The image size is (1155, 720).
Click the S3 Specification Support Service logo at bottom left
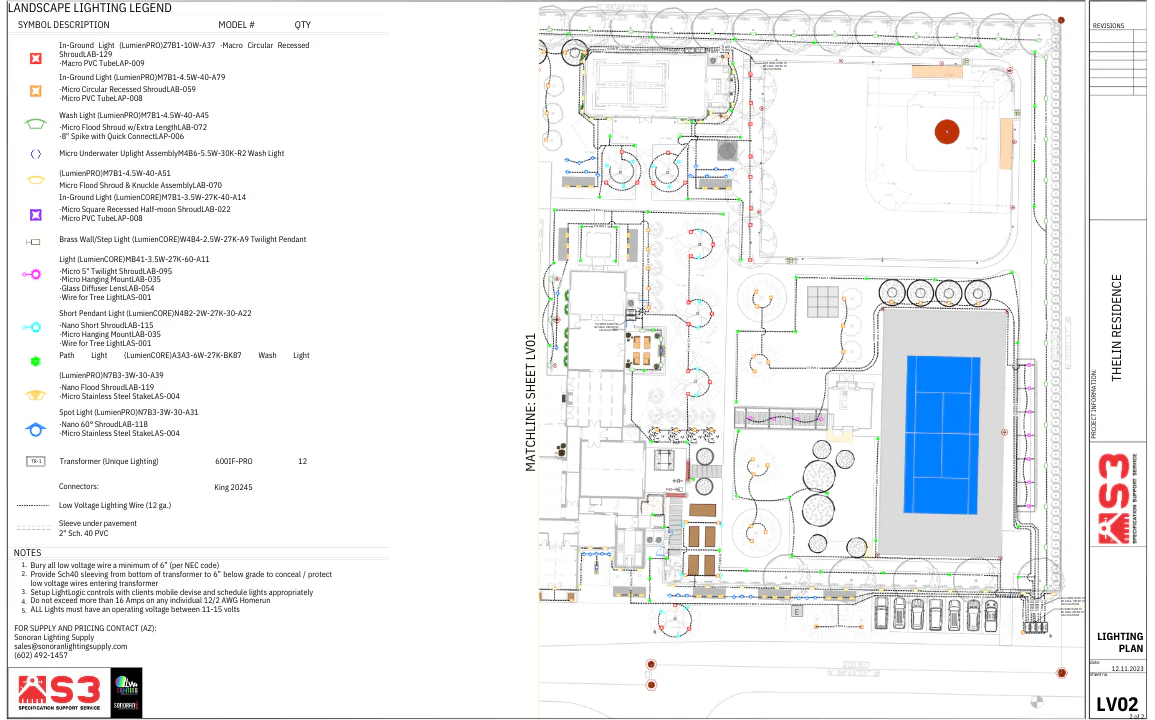[60, 693]
